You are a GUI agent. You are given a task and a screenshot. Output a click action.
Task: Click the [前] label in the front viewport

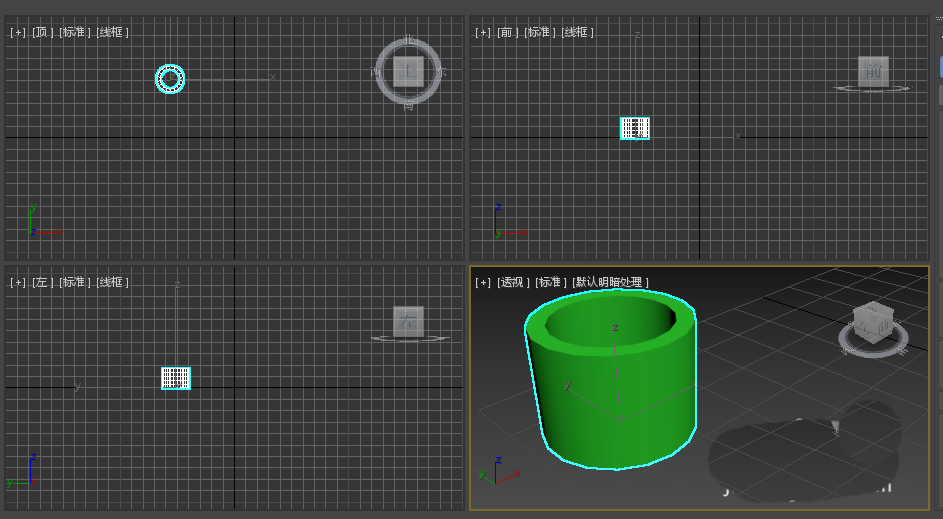pyautogui.click(x=508, y=32)
